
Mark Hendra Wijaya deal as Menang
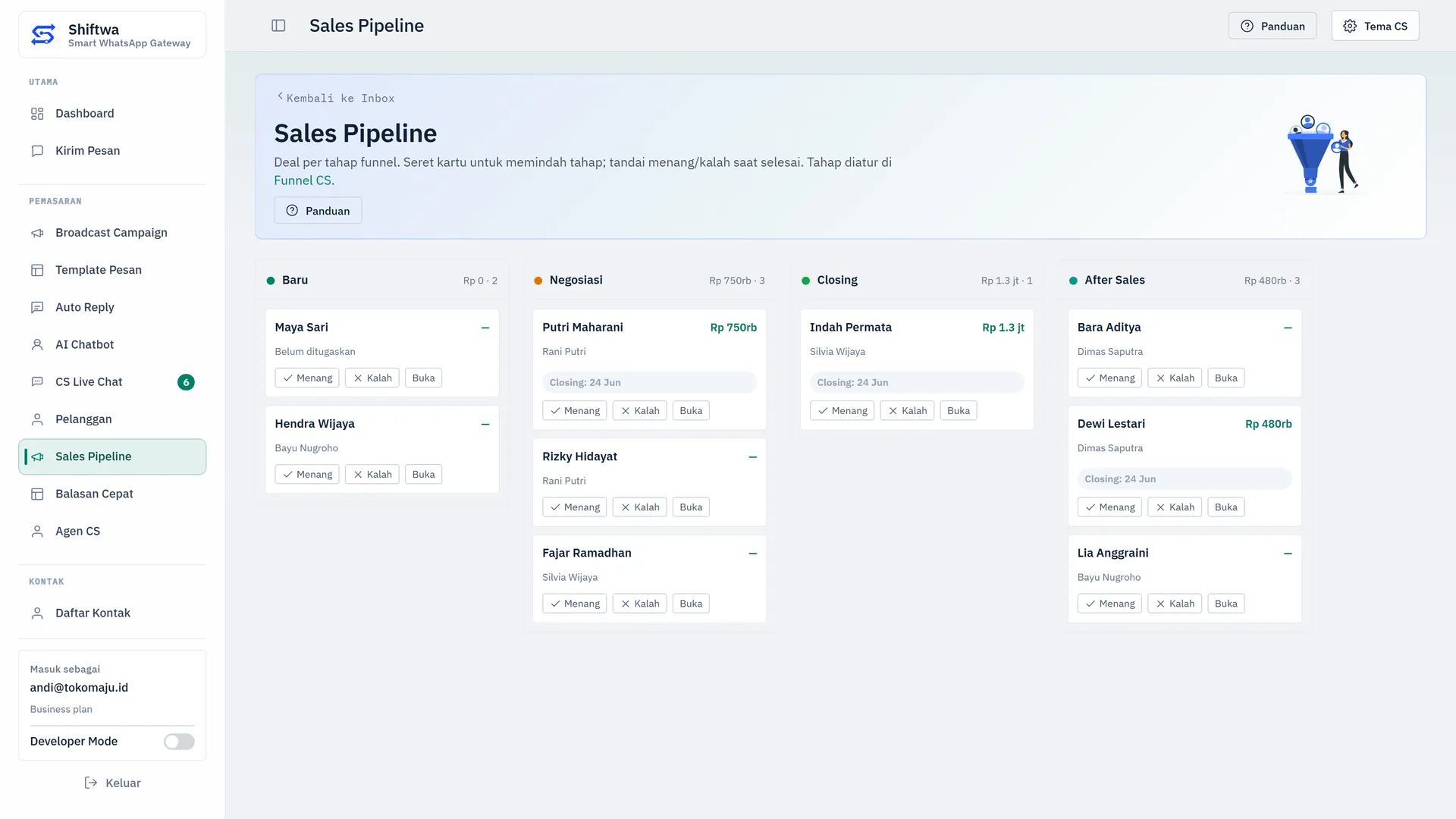307,475
